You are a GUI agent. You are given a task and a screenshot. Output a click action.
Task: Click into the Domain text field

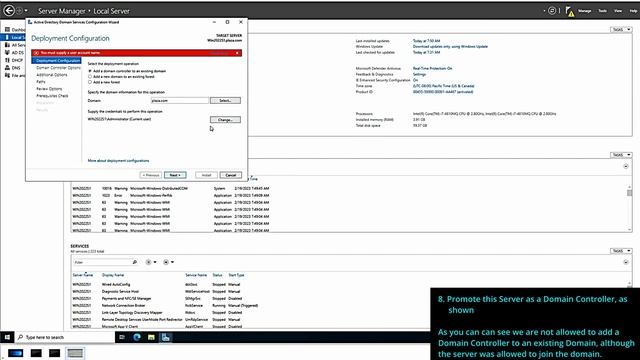pos(180,100)
